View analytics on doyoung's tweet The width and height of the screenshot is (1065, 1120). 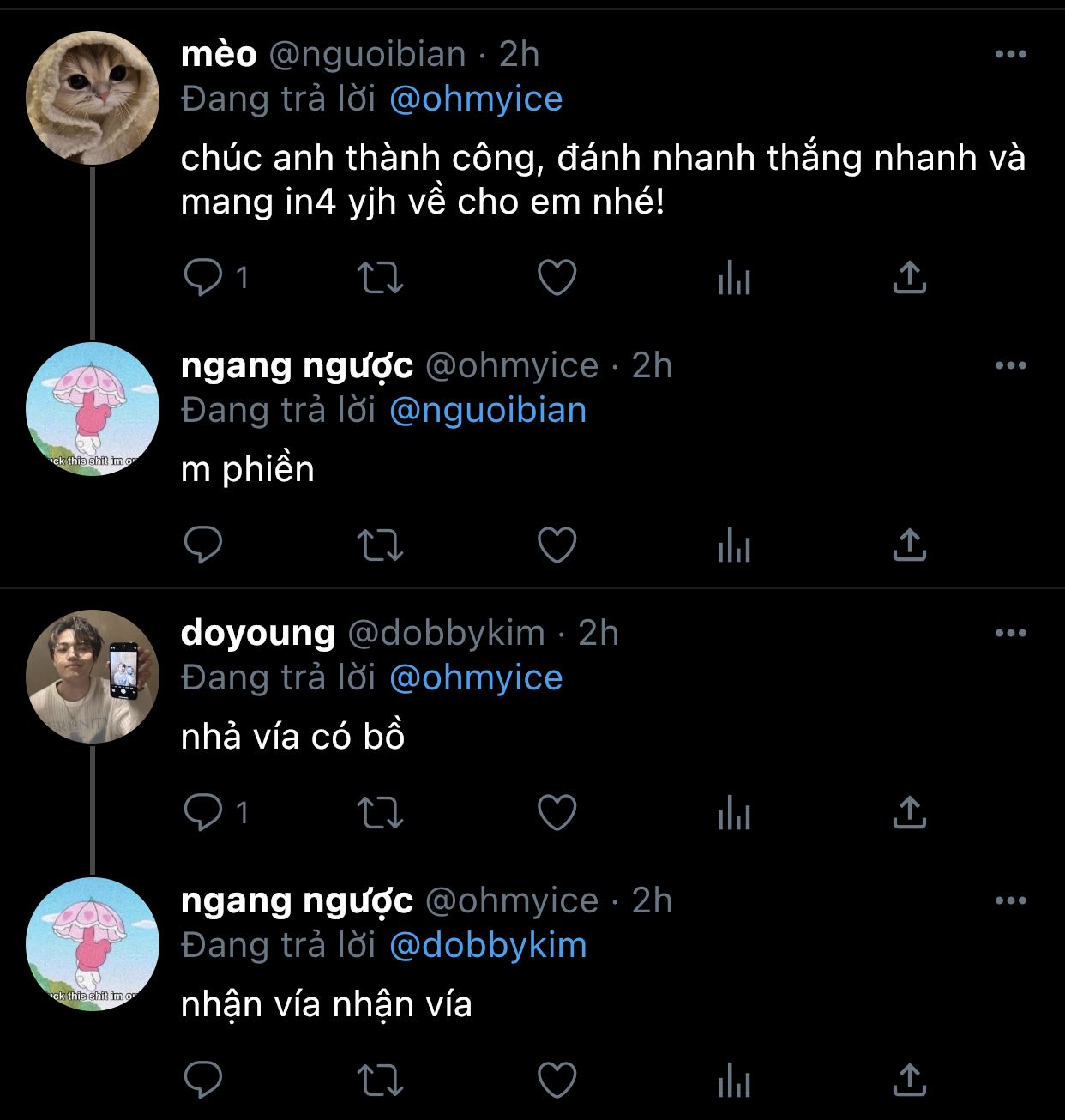tap(733, 812)
